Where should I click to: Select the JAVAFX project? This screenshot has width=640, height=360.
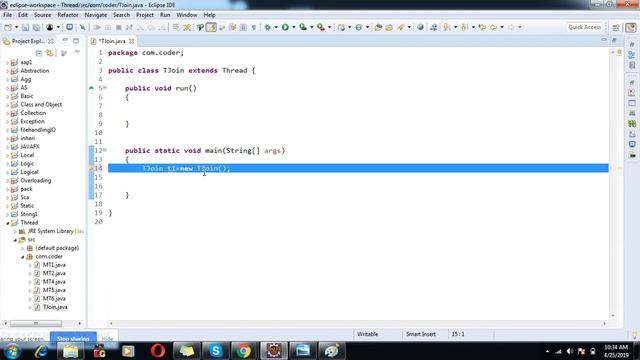(30, 147)
